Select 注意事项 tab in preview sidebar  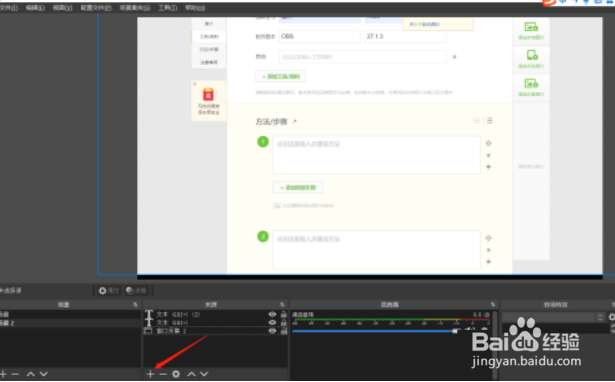click(x=209, y=62)
